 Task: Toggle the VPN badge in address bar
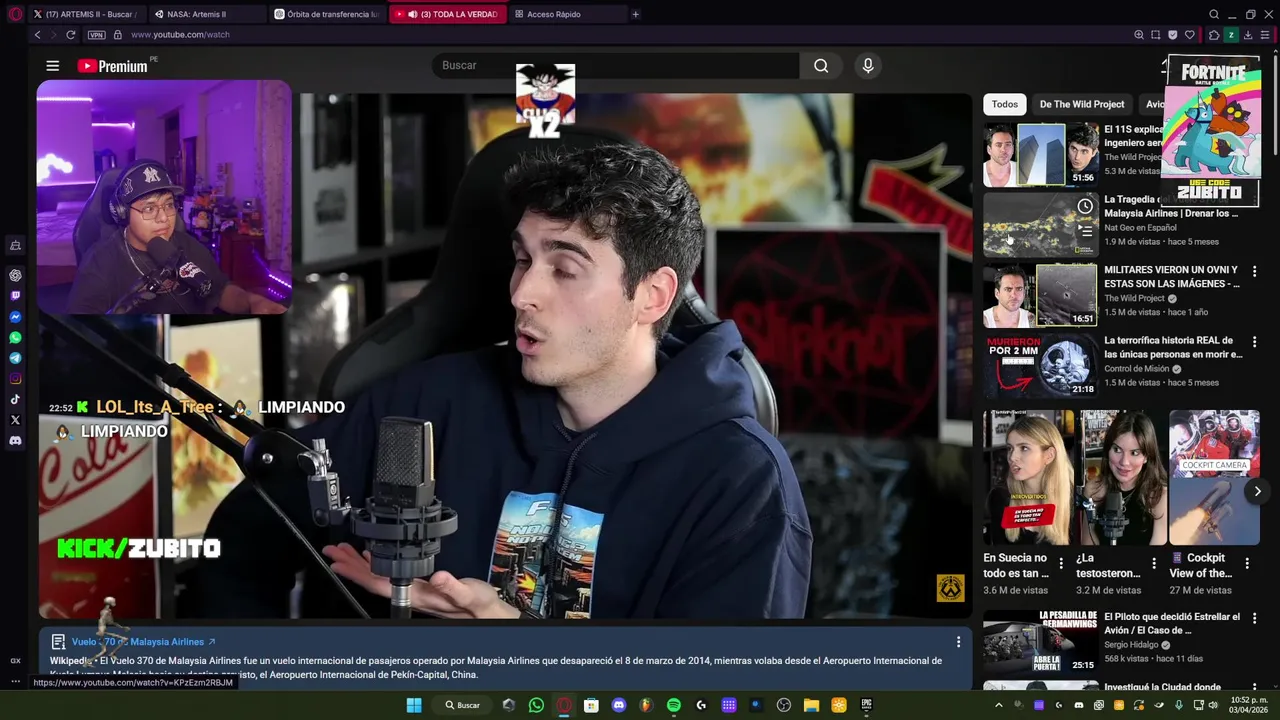pyautogui.click(x=96, y=35)
